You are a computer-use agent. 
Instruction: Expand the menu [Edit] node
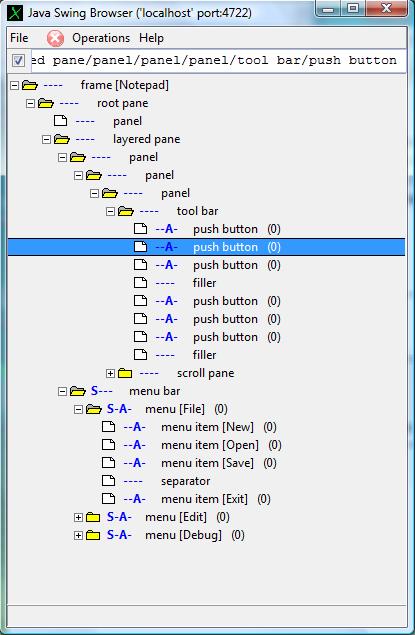(x=79, y=518)
